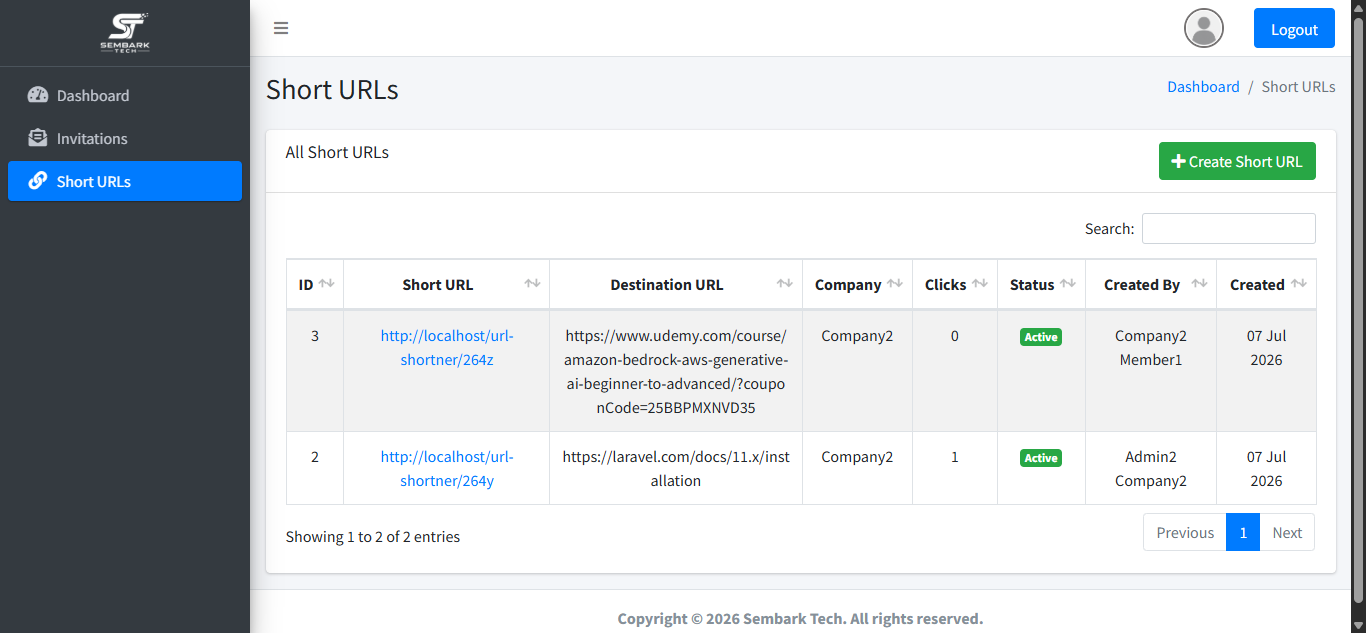Click the 07 Jul 2026 date in row 2

point(1266,469)
